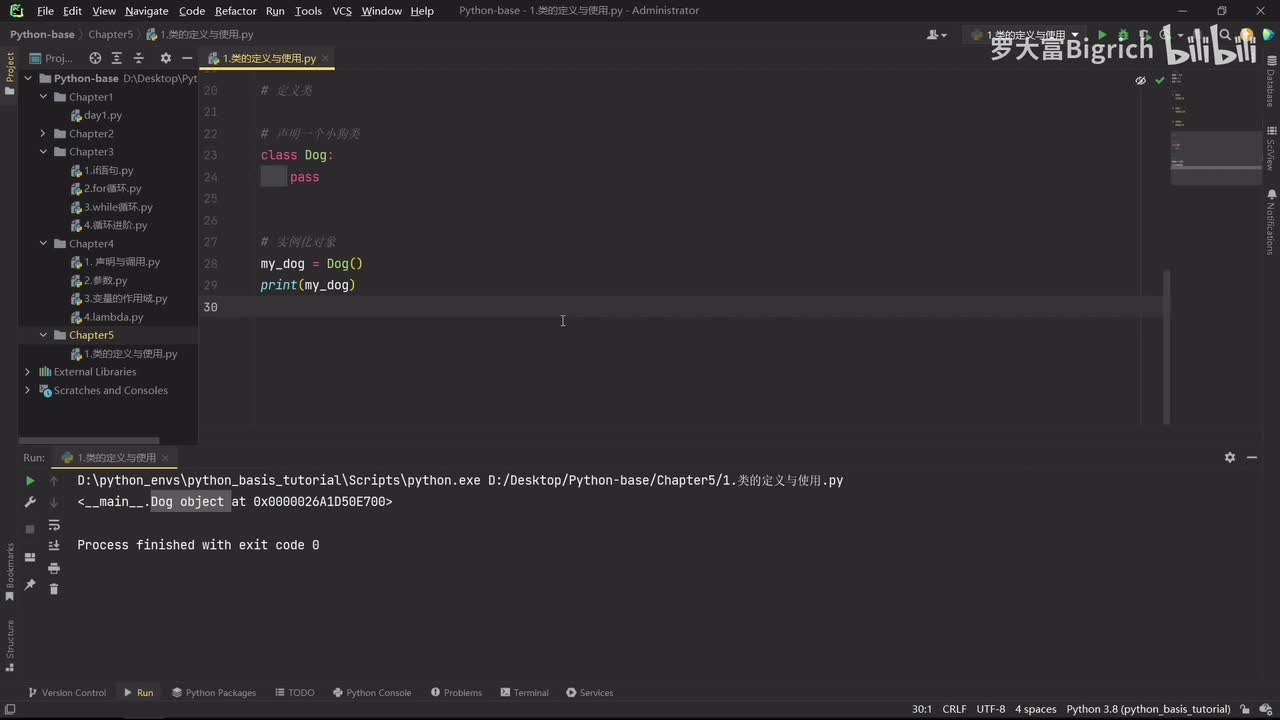1280x720 pixels.
Task: Open the Version Control tab
Action: tap(67, 692)
